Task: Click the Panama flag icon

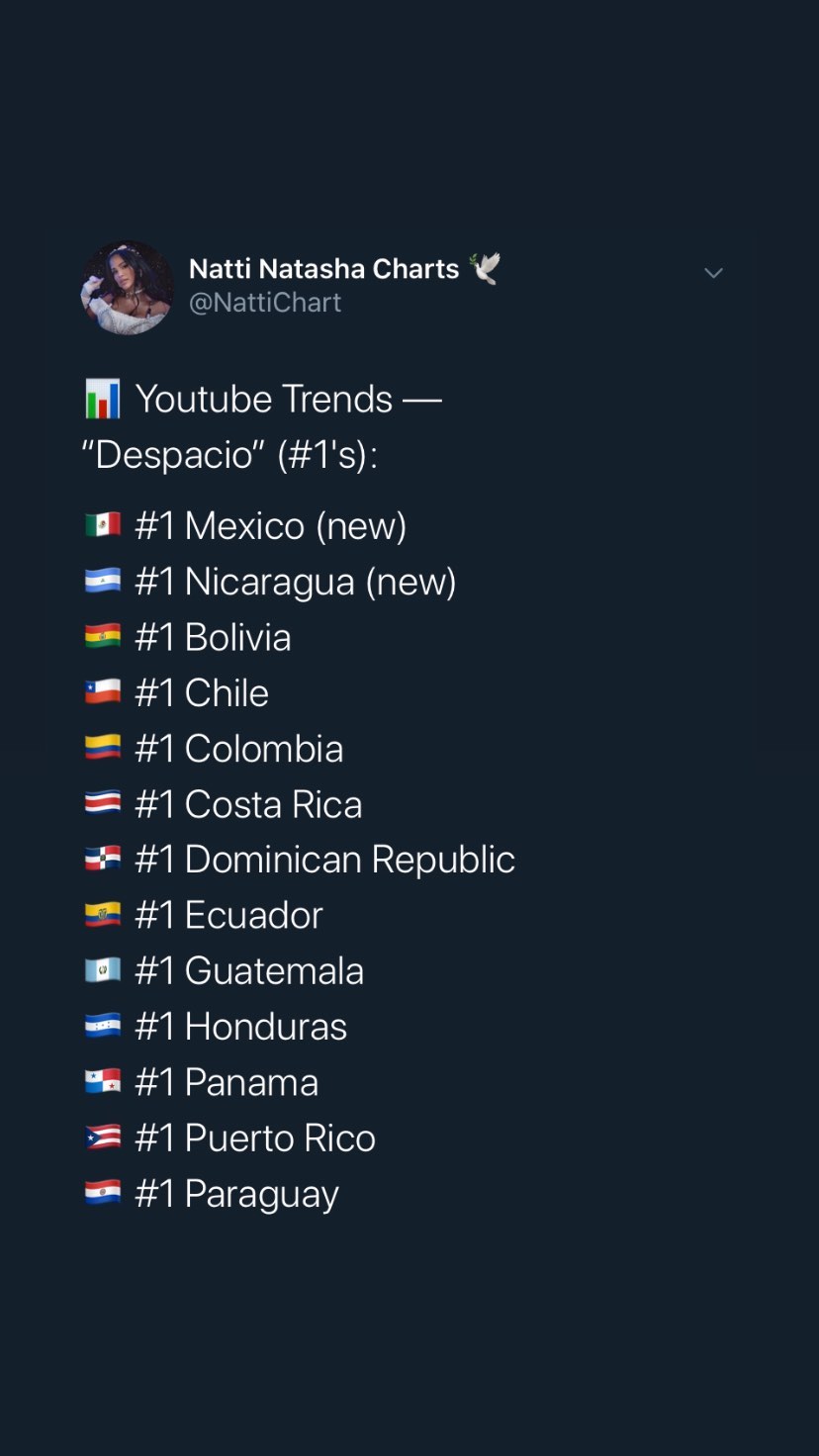Action: tap(103, 1081)
